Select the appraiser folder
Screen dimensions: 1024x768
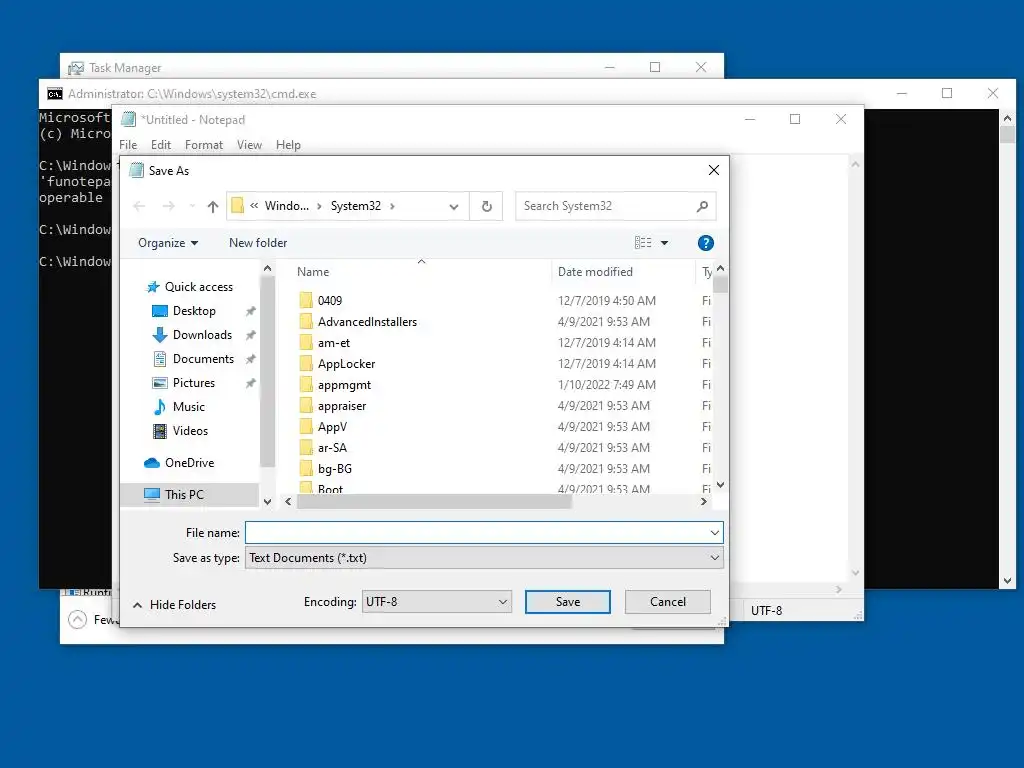pos(342,406)
